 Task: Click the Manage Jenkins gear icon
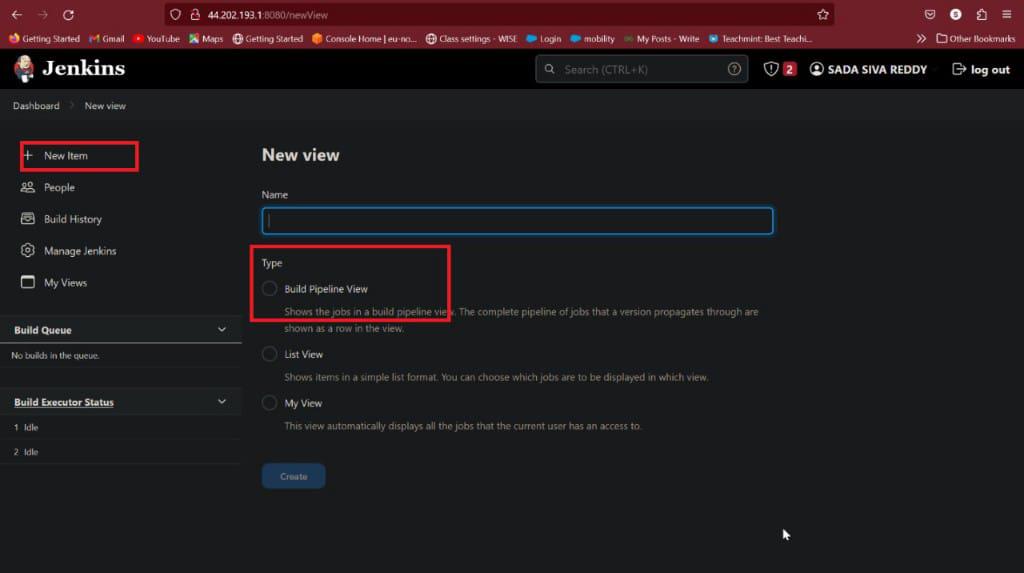pyautogui.click(x=27, y=250)
